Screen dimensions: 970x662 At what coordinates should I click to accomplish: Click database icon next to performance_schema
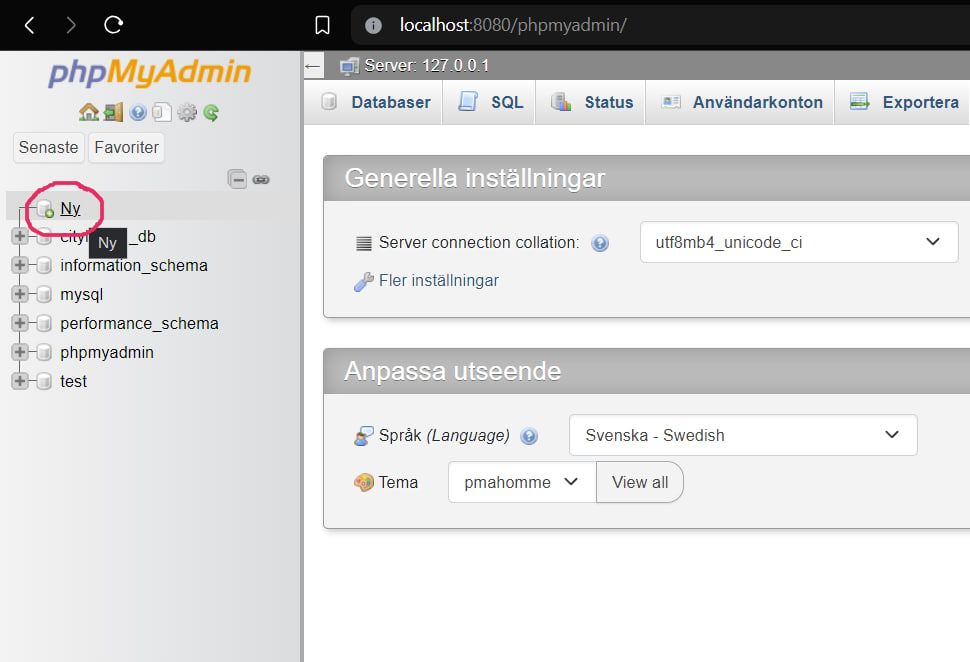pos(44,323)
